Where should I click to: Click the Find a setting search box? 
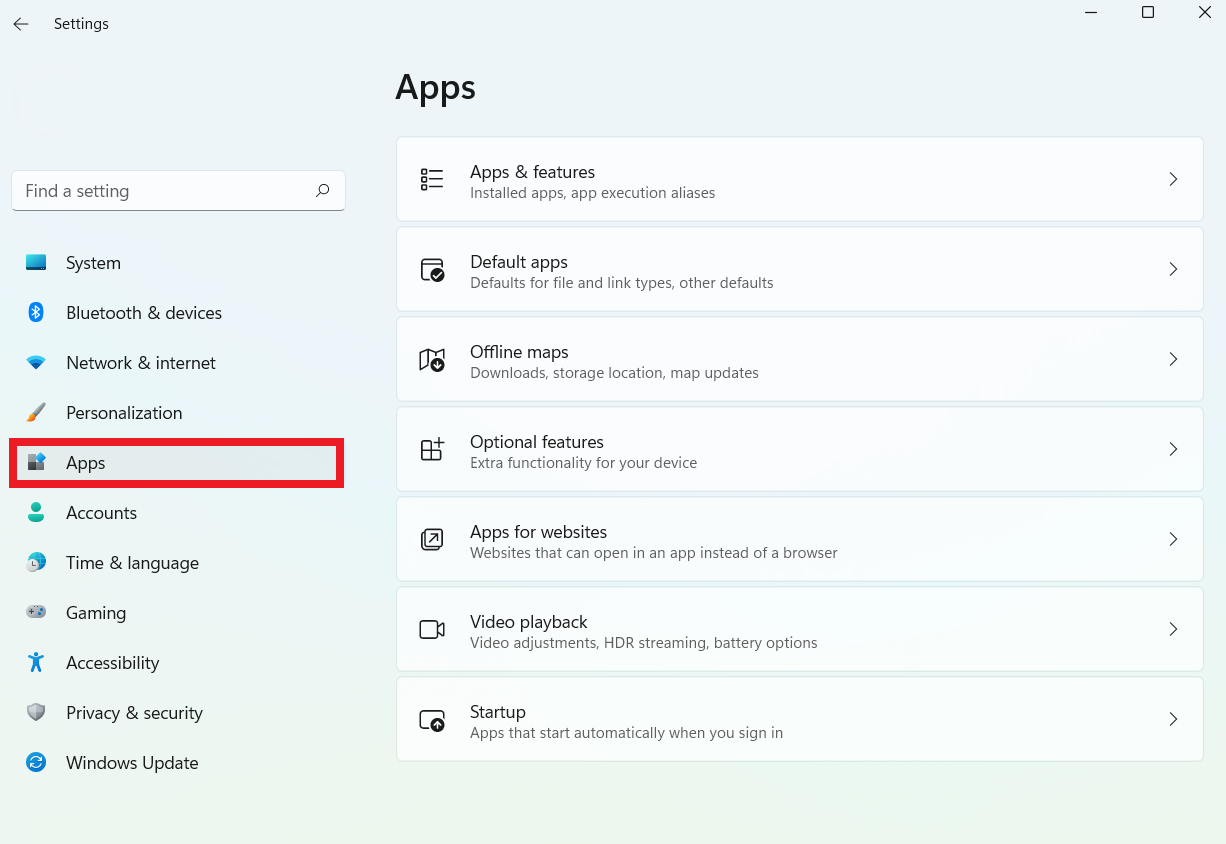click(x=178, y=191)
